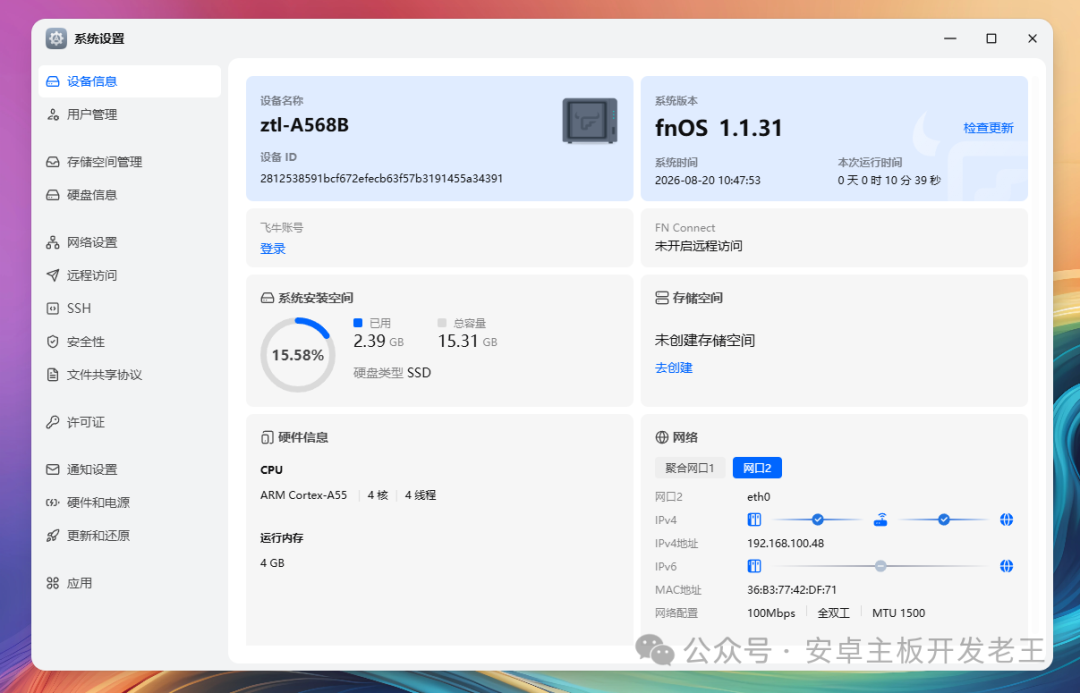Click the IPv6 row internet globe icon
Image resolution: width=1080 pixels, height=693 pixels.
[1006, 566]
